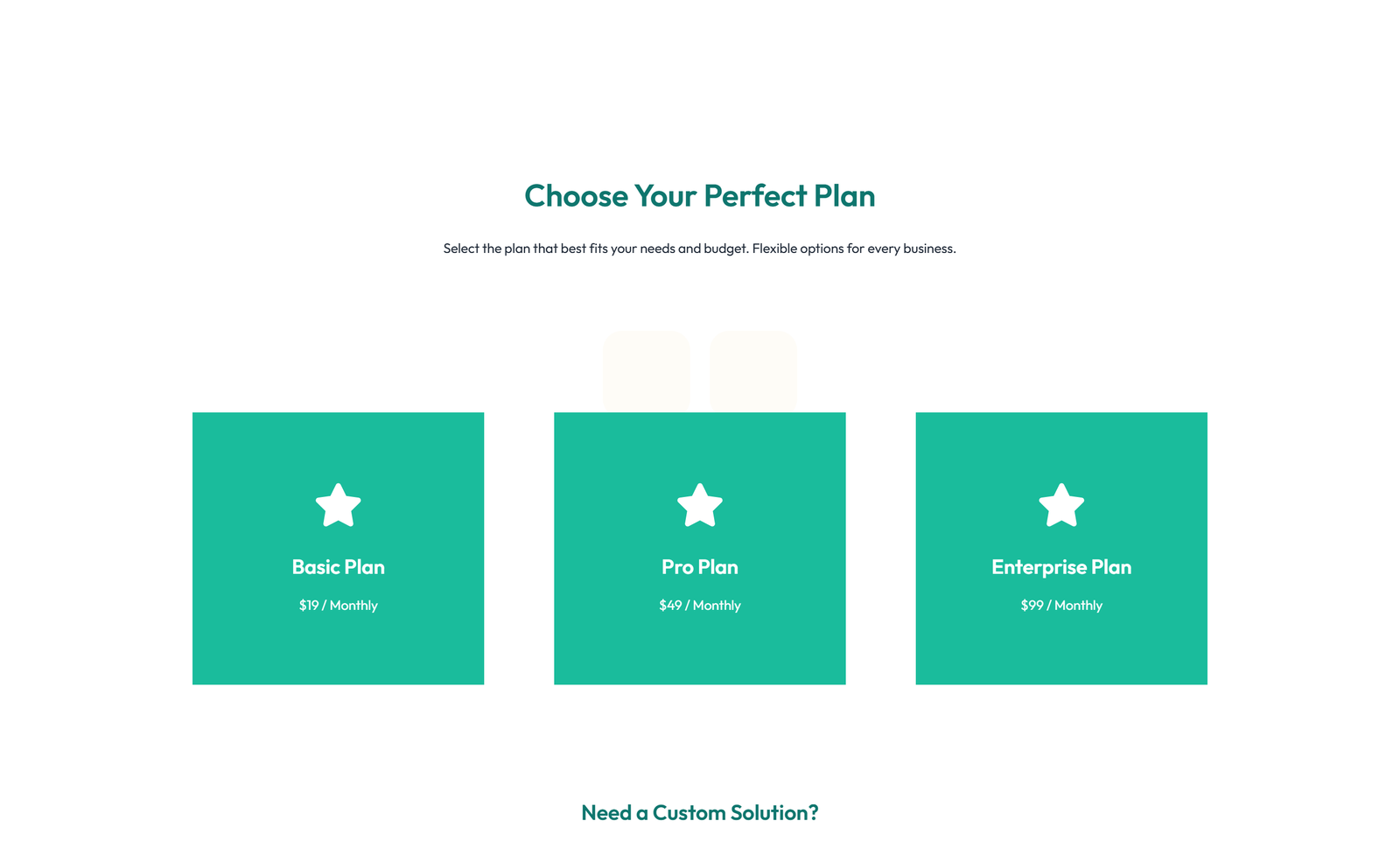Click the 'Basic Plan' title text

(339, 567)
